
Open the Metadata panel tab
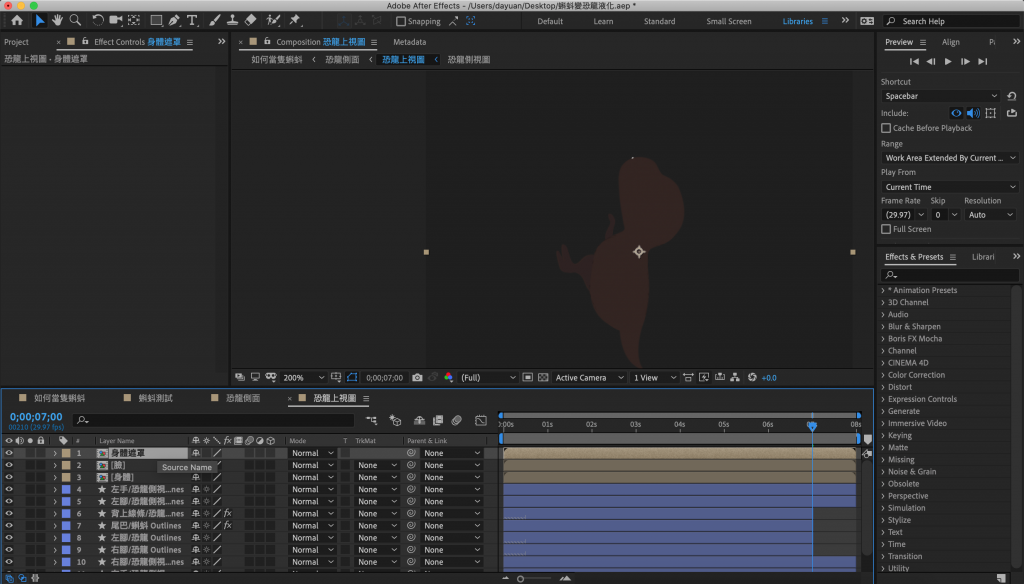point(409,42)
